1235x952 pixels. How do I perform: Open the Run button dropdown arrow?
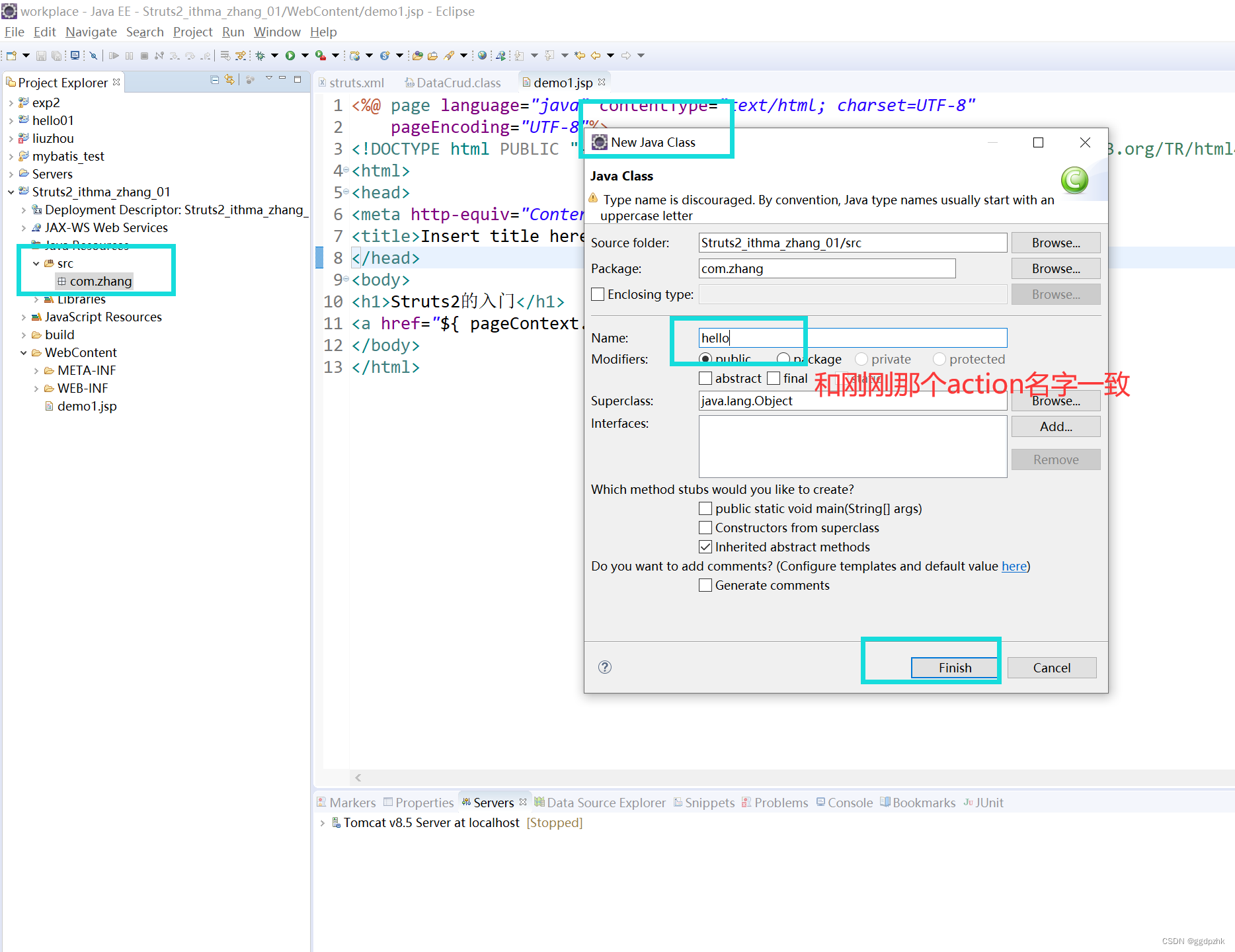[x=305, y=56]
